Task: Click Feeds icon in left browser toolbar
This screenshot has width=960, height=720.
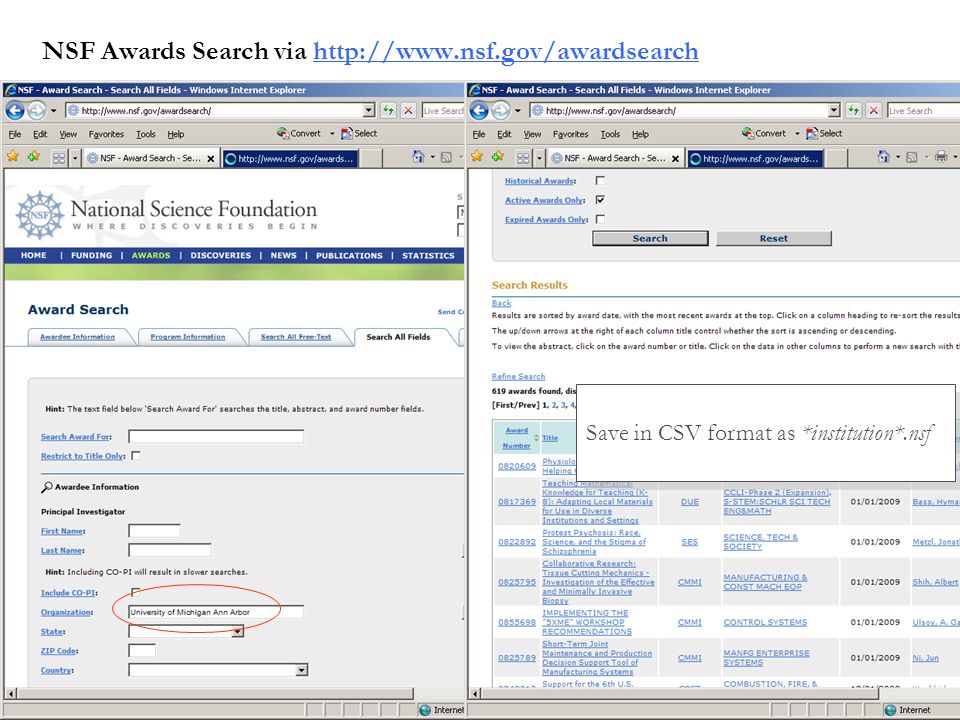Action: (x=446, y=157)
